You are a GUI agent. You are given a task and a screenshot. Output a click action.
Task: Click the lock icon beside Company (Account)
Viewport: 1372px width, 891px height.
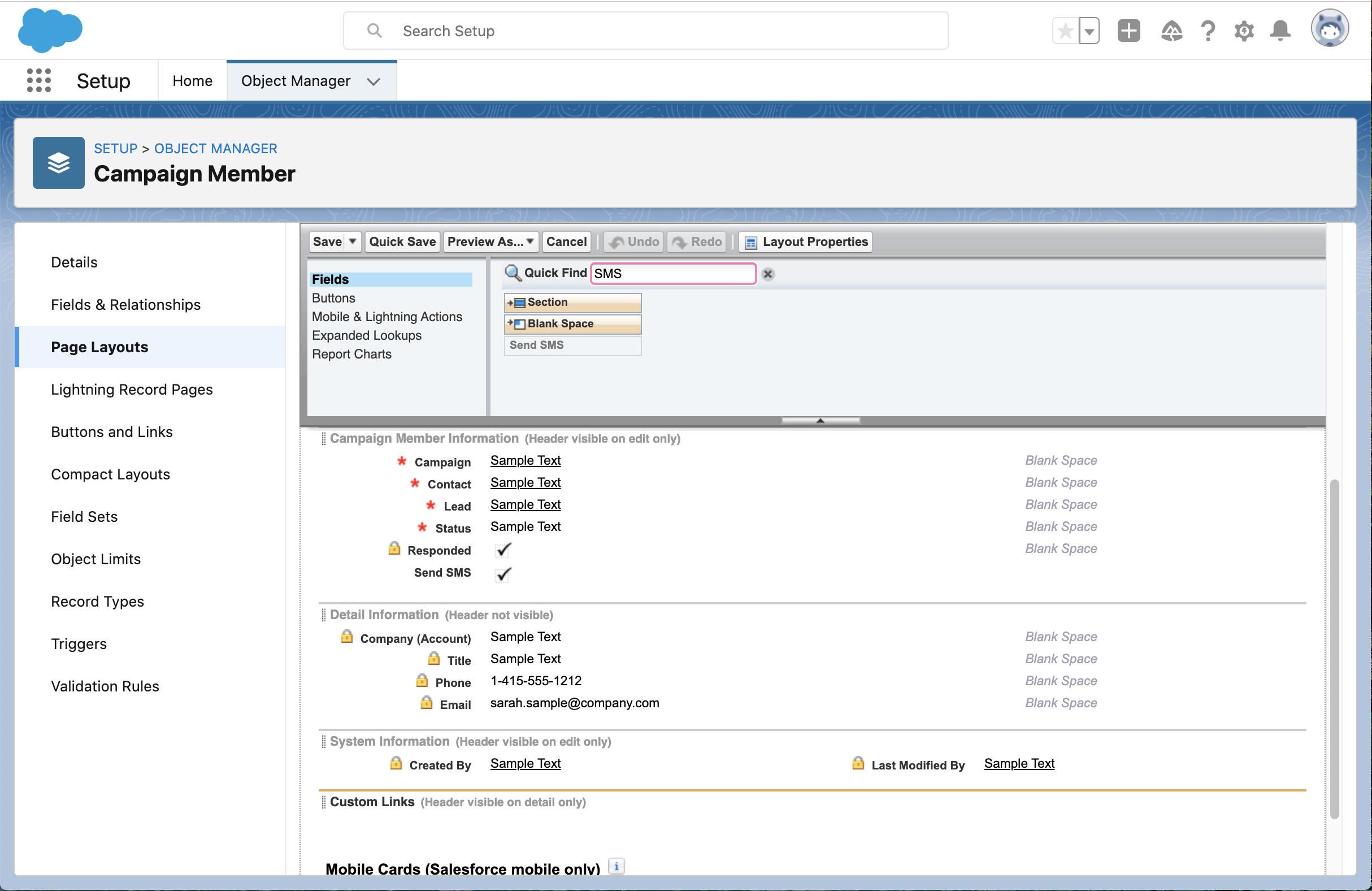coord(347,637)
